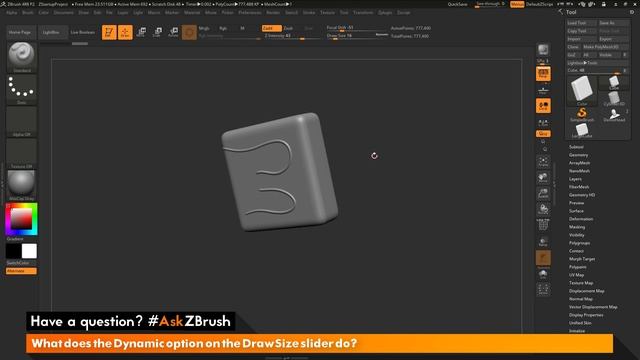Open the Standard brush thumbnail

[x=22, y=57]
